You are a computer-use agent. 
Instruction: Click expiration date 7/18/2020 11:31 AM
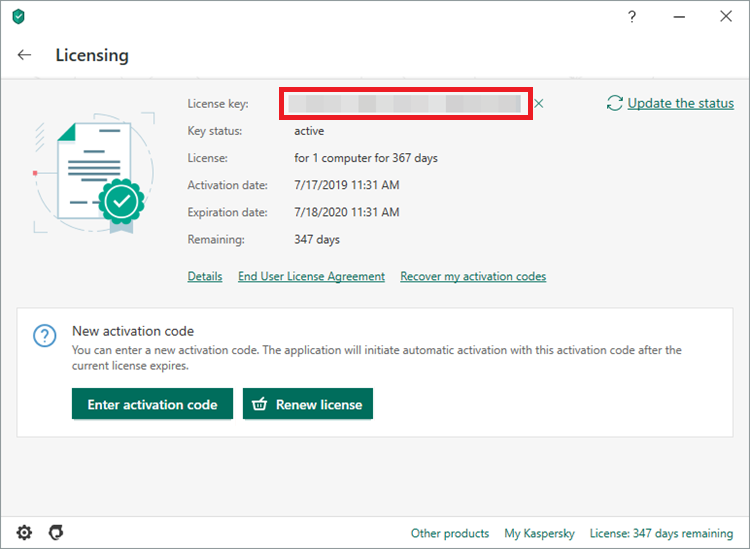[x=347, y=212]
